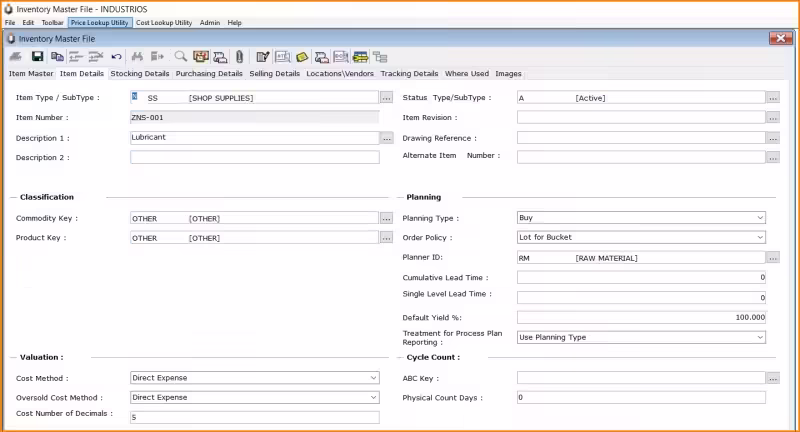Click the Description 1 field containing Lubricant
800x432 pixels.
[255, 138]
